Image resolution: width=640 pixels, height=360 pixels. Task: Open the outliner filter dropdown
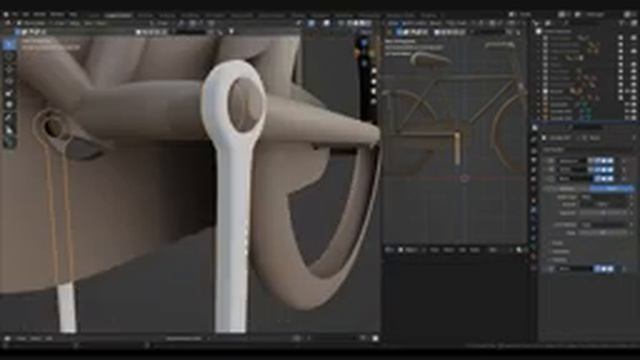click(x=622, y=23)
